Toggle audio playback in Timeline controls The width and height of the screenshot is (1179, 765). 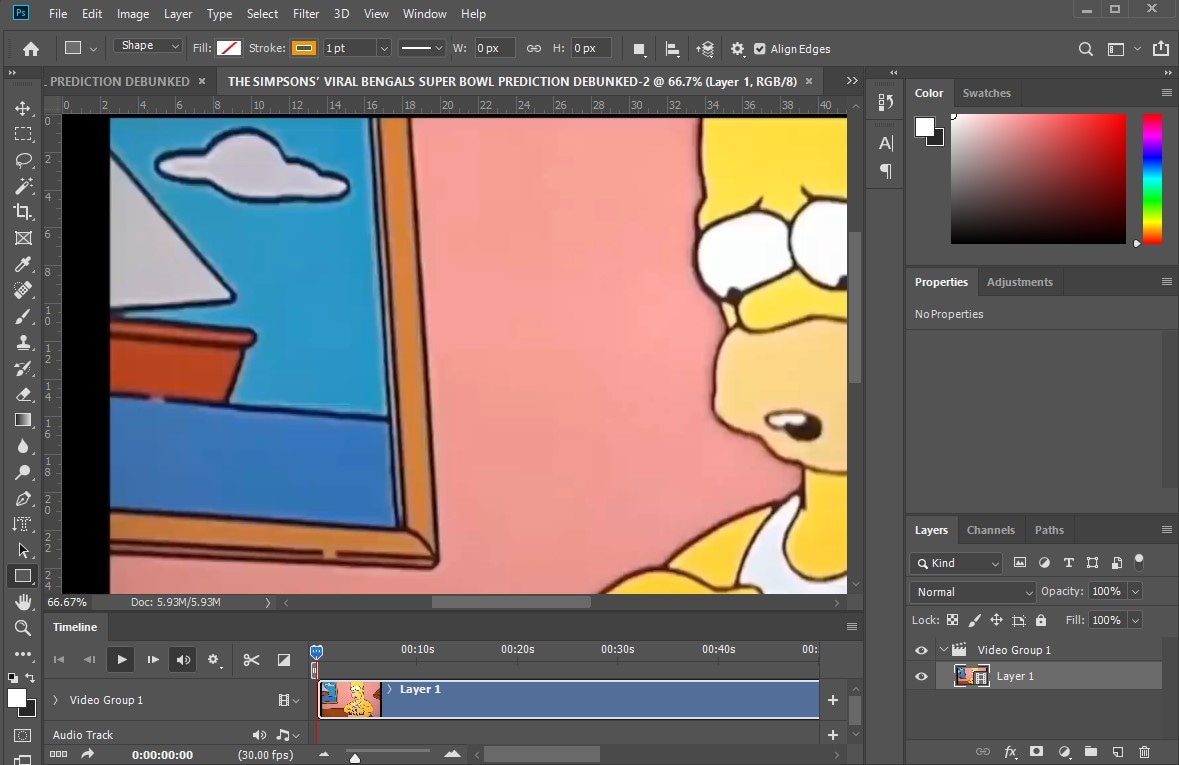[x=183, y=660]
